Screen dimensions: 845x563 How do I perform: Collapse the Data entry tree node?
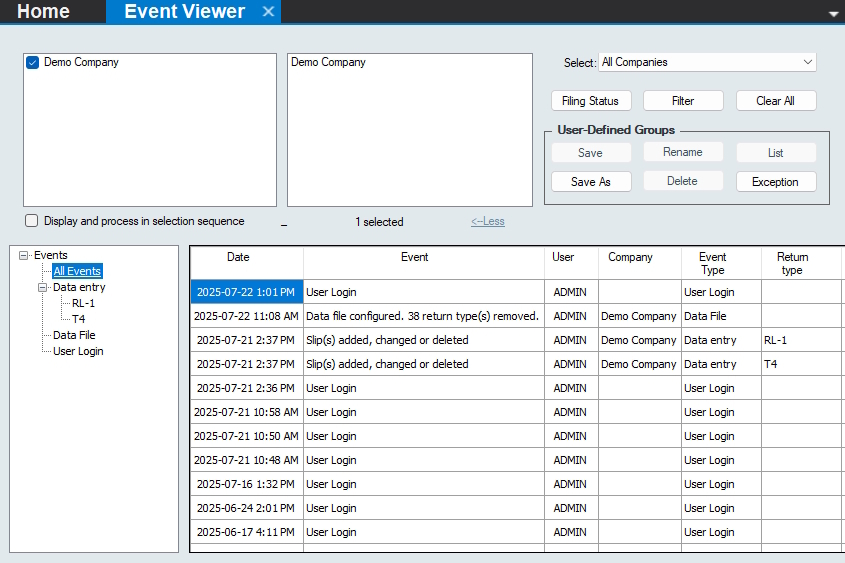(x=43, y=288)
